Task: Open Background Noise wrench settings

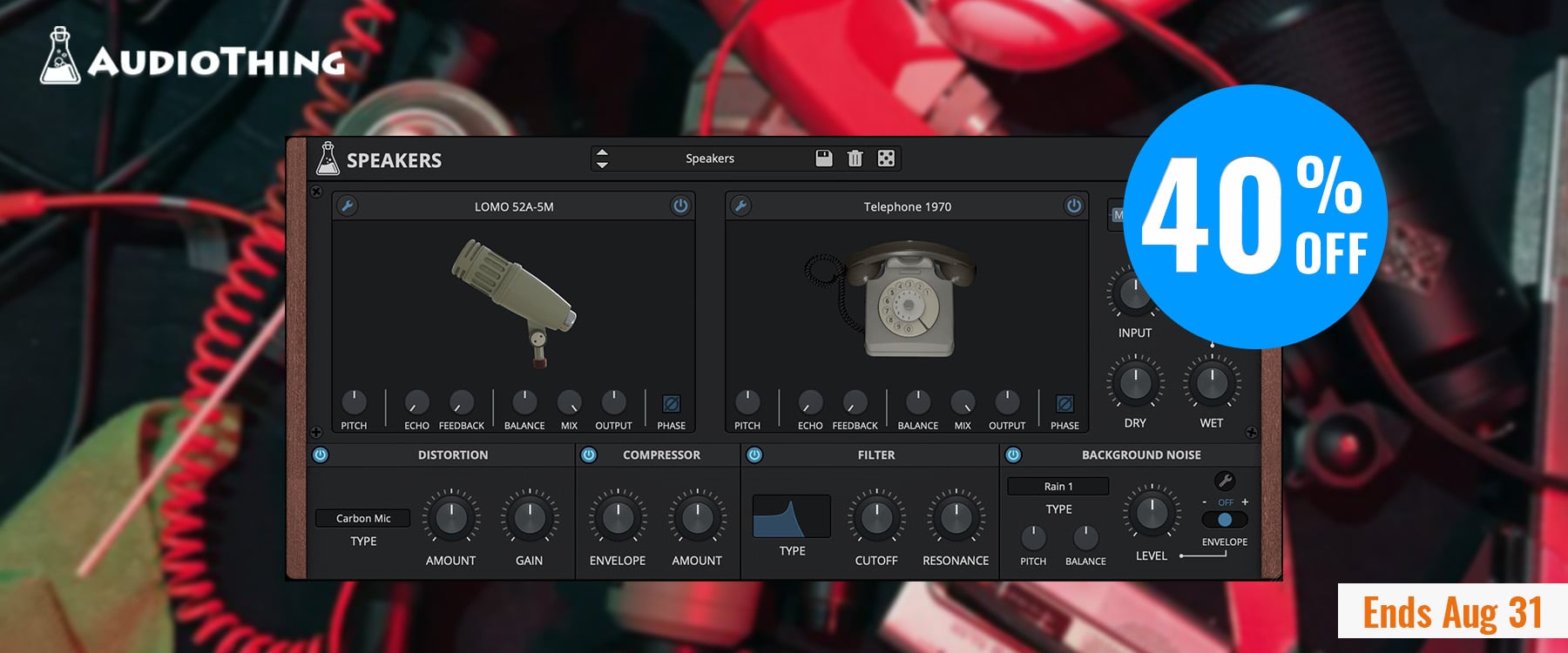Action: pos(1224,481)
